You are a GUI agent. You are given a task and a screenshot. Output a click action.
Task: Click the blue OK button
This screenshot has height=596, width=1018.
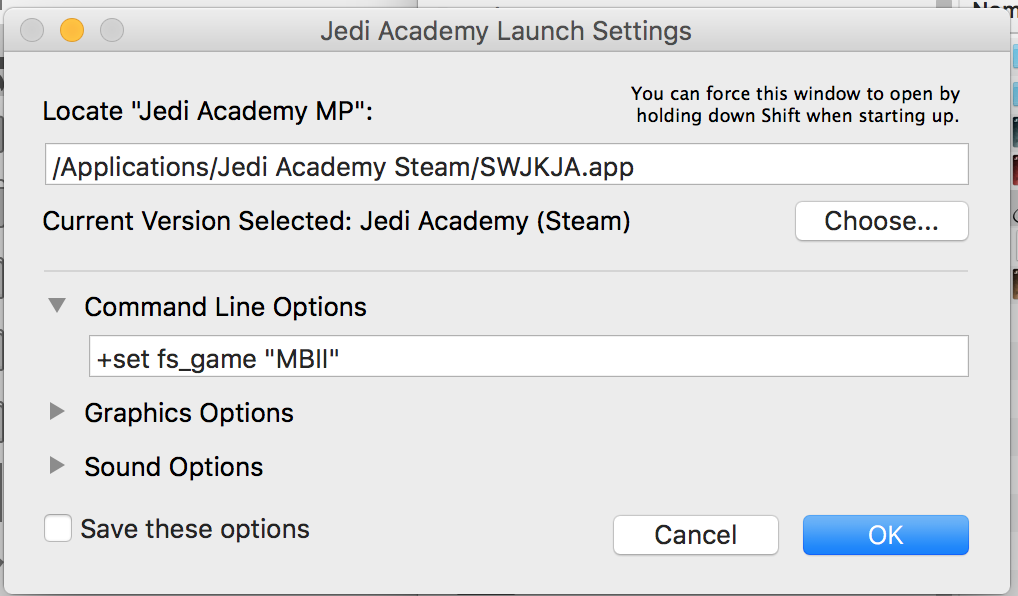click(x=885, y=535)
